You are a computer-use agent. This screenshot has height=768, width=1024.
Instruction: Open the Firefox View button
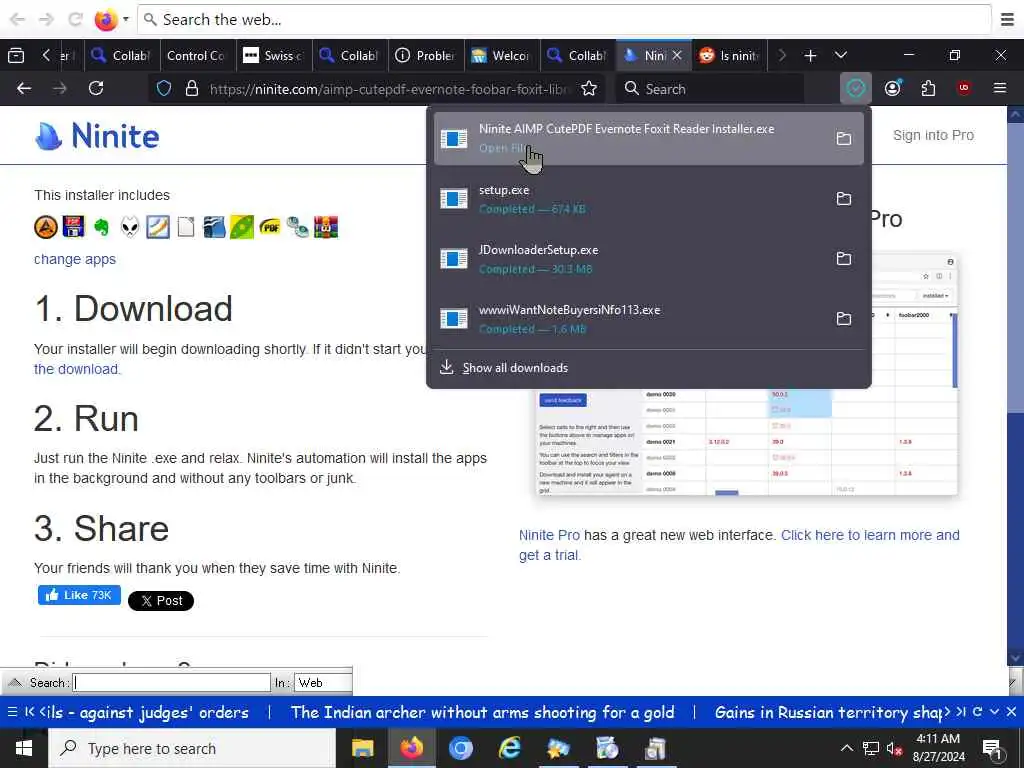click(16, 56)
